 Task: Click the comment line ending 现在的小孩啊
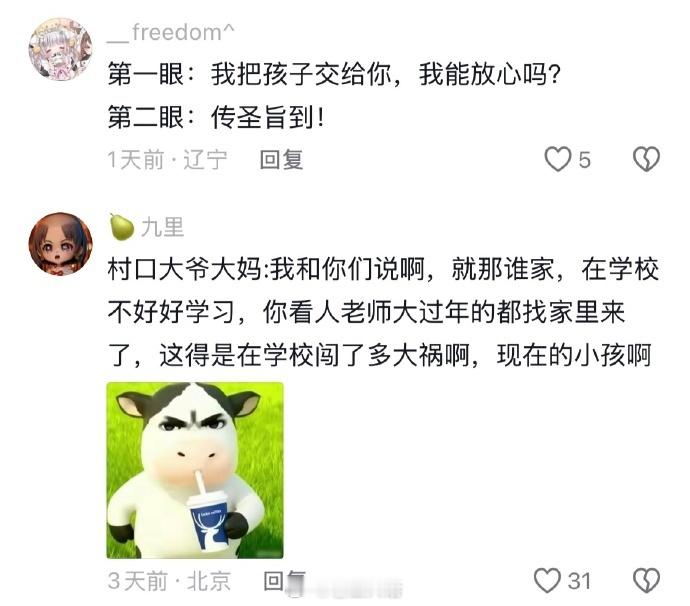pyautogui.click(x=379, y=355)
